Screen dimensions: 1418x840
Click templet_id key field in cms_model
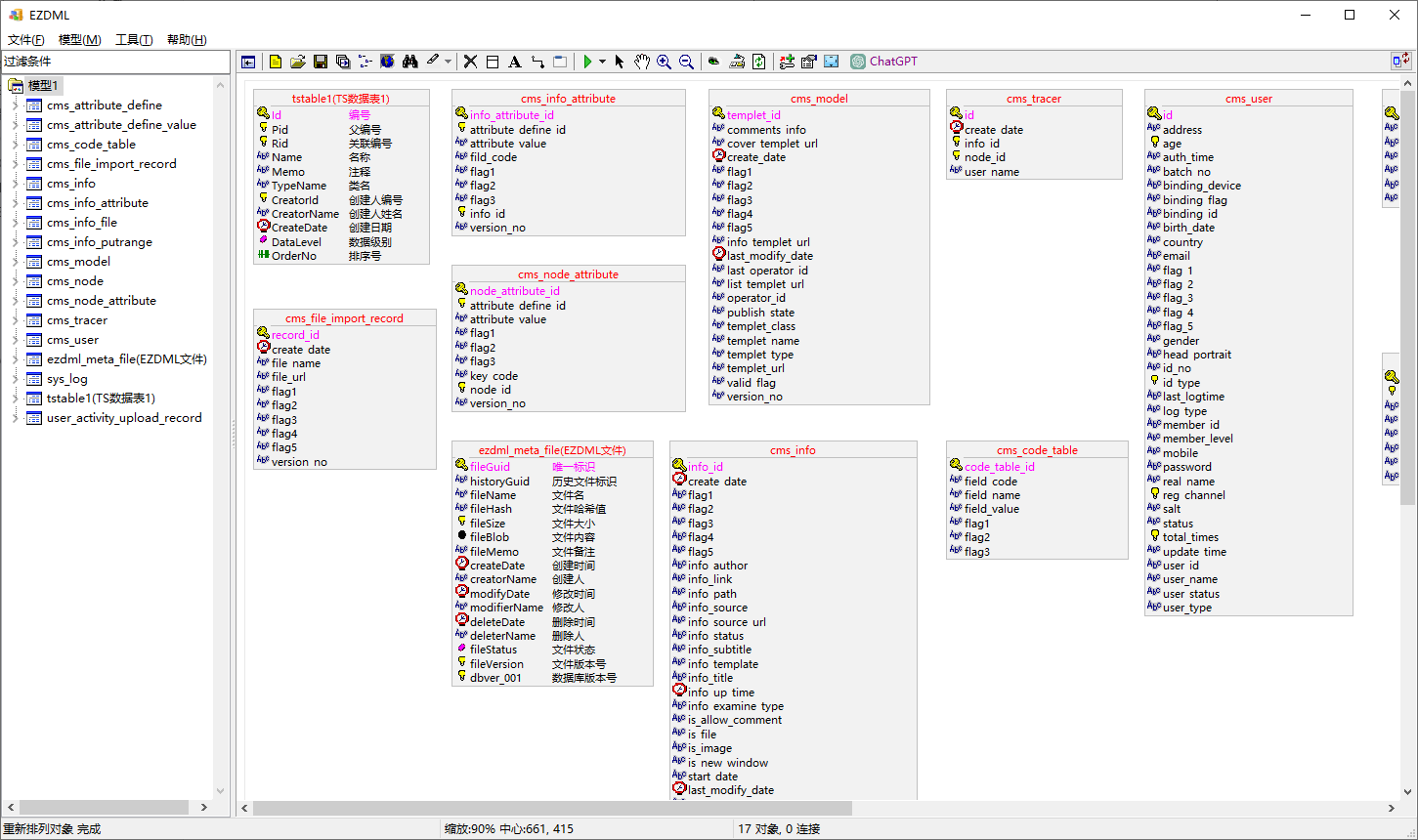753,115
